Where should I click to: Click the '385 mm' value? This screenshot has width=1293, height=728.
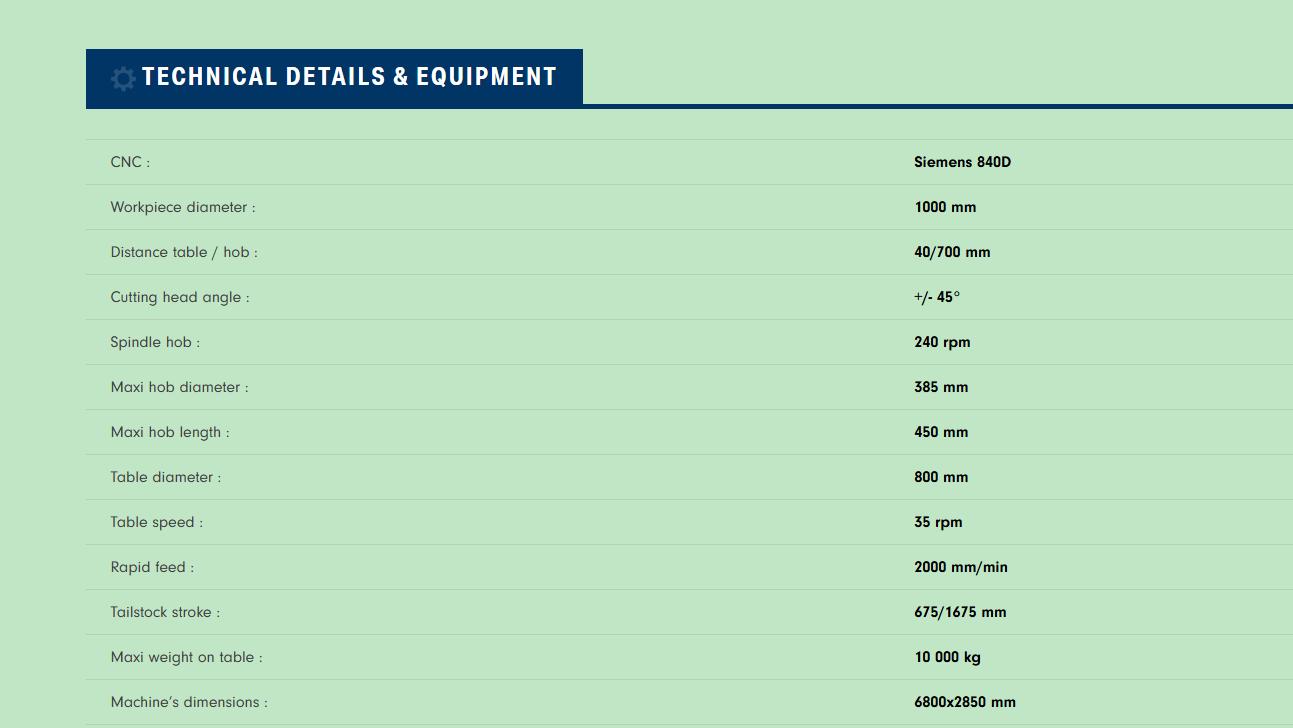click(941, 387)
